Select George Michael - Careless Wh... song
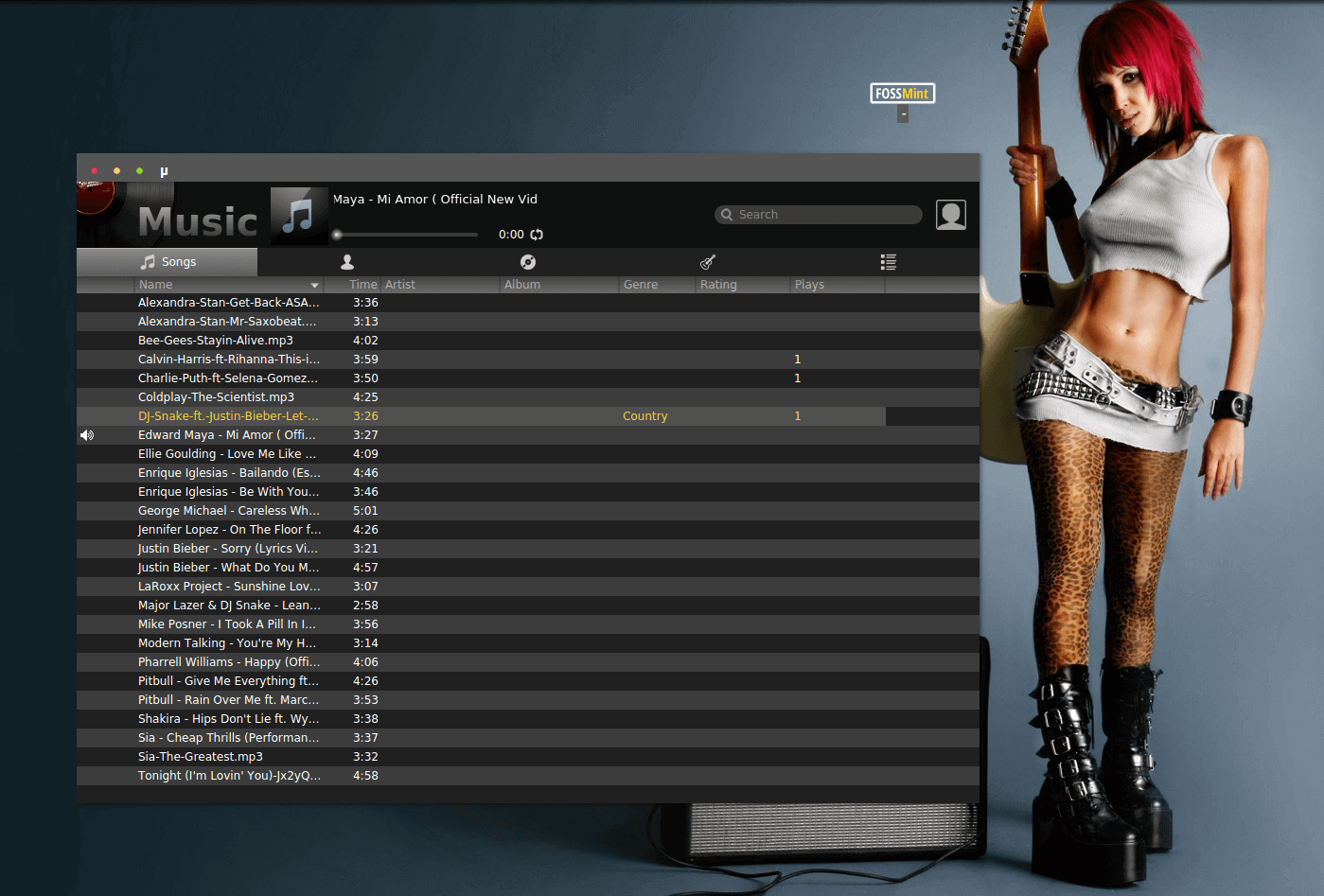 point(229,511)
